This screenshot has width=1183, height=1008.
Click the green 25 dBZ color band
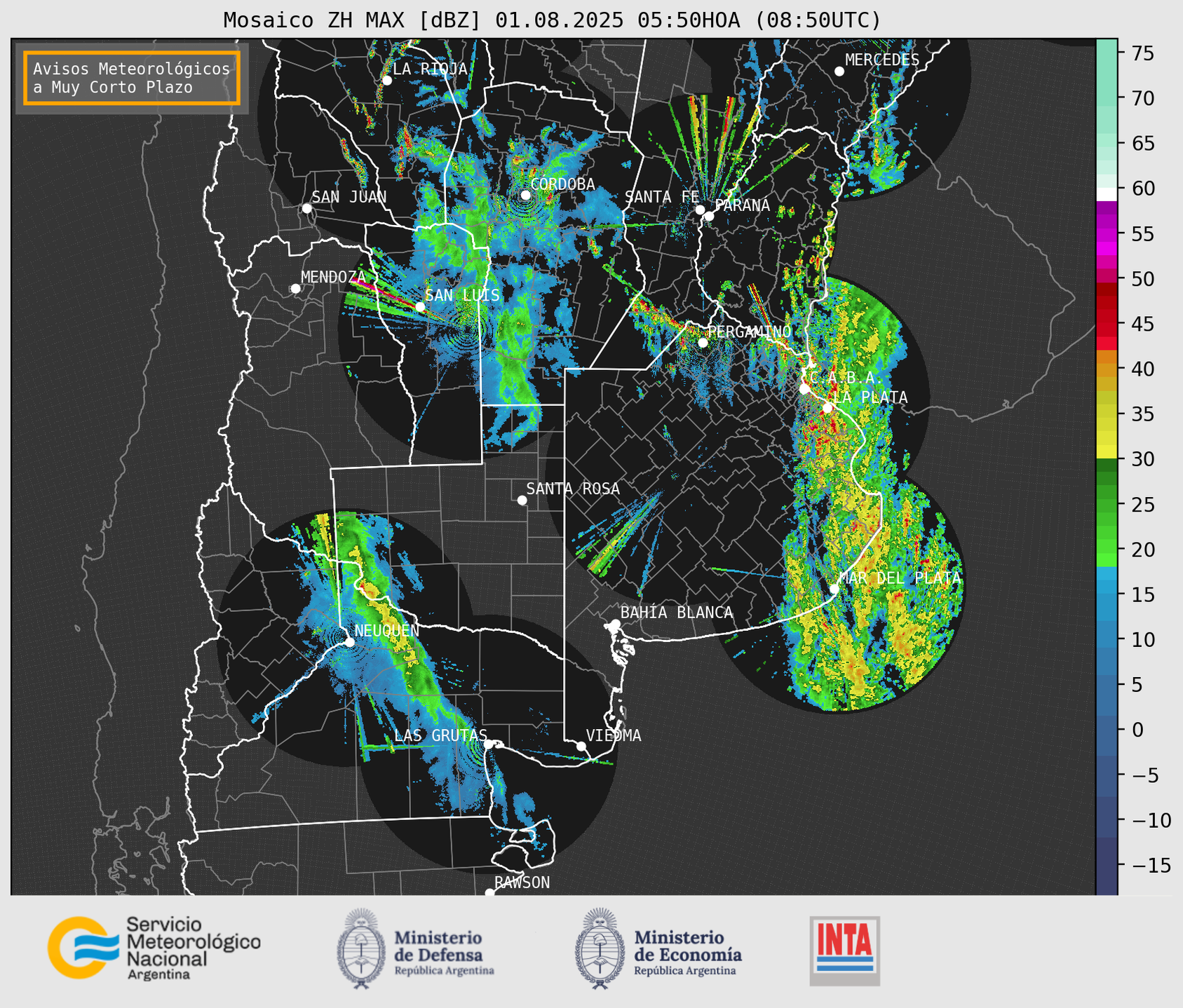point(1107,505)
